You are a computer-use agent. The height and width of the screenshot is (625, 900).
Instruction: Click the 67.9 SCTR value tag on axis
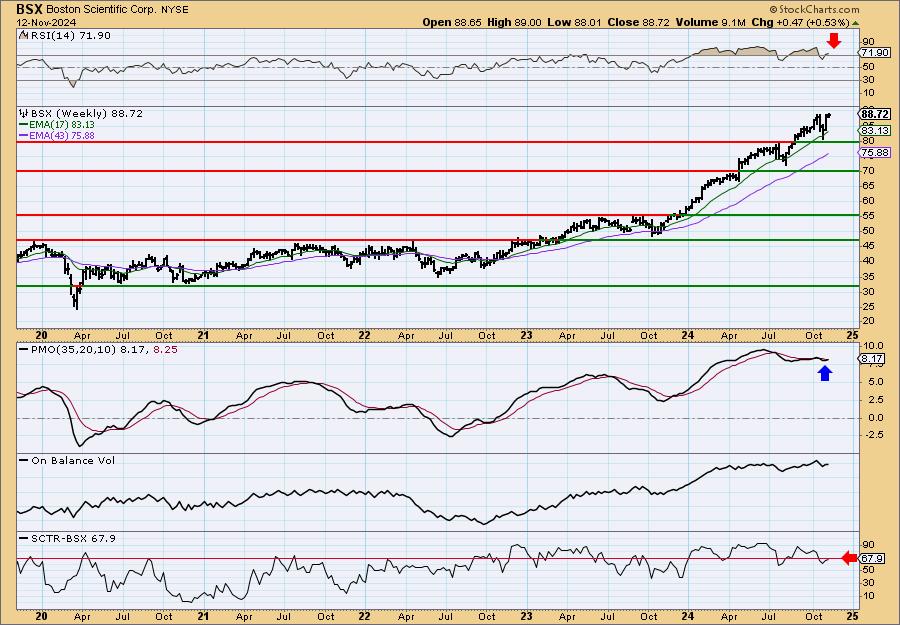tap(872, 558)
